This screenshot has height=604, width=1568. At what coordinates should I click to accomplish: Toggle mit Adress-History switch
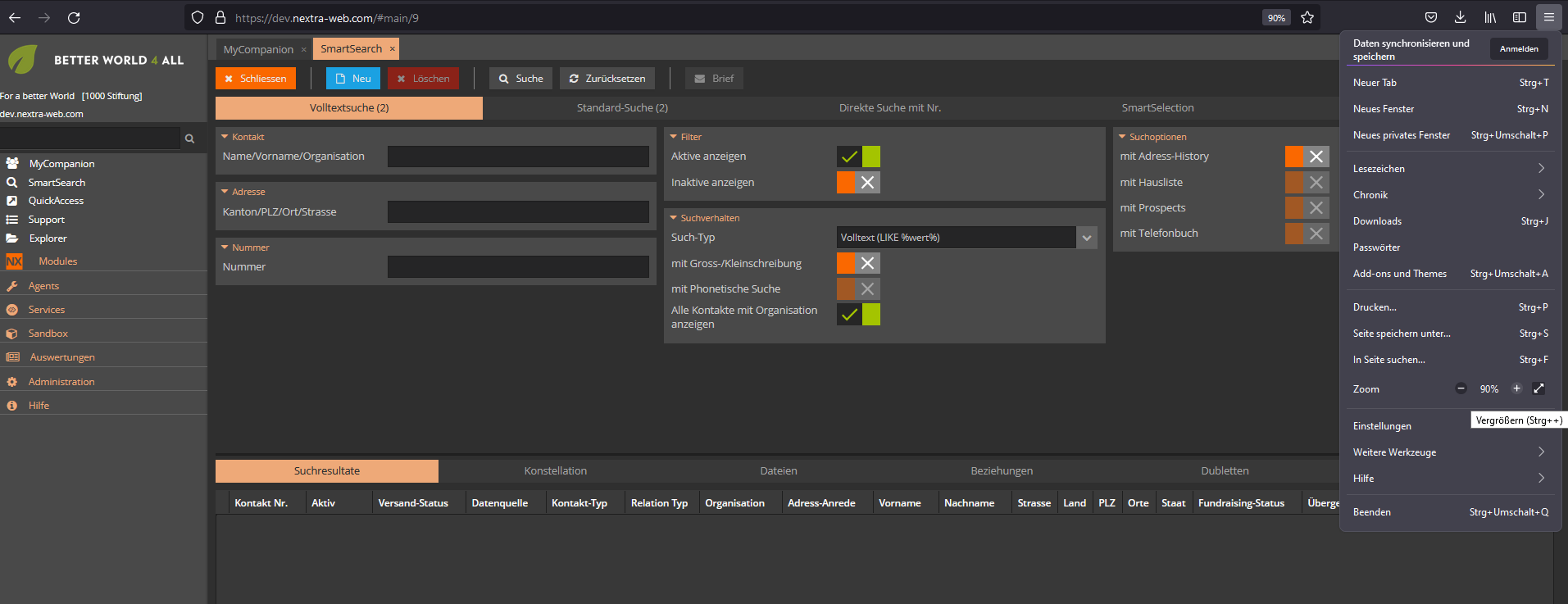pyautogui.click(x=1307, y=157)
